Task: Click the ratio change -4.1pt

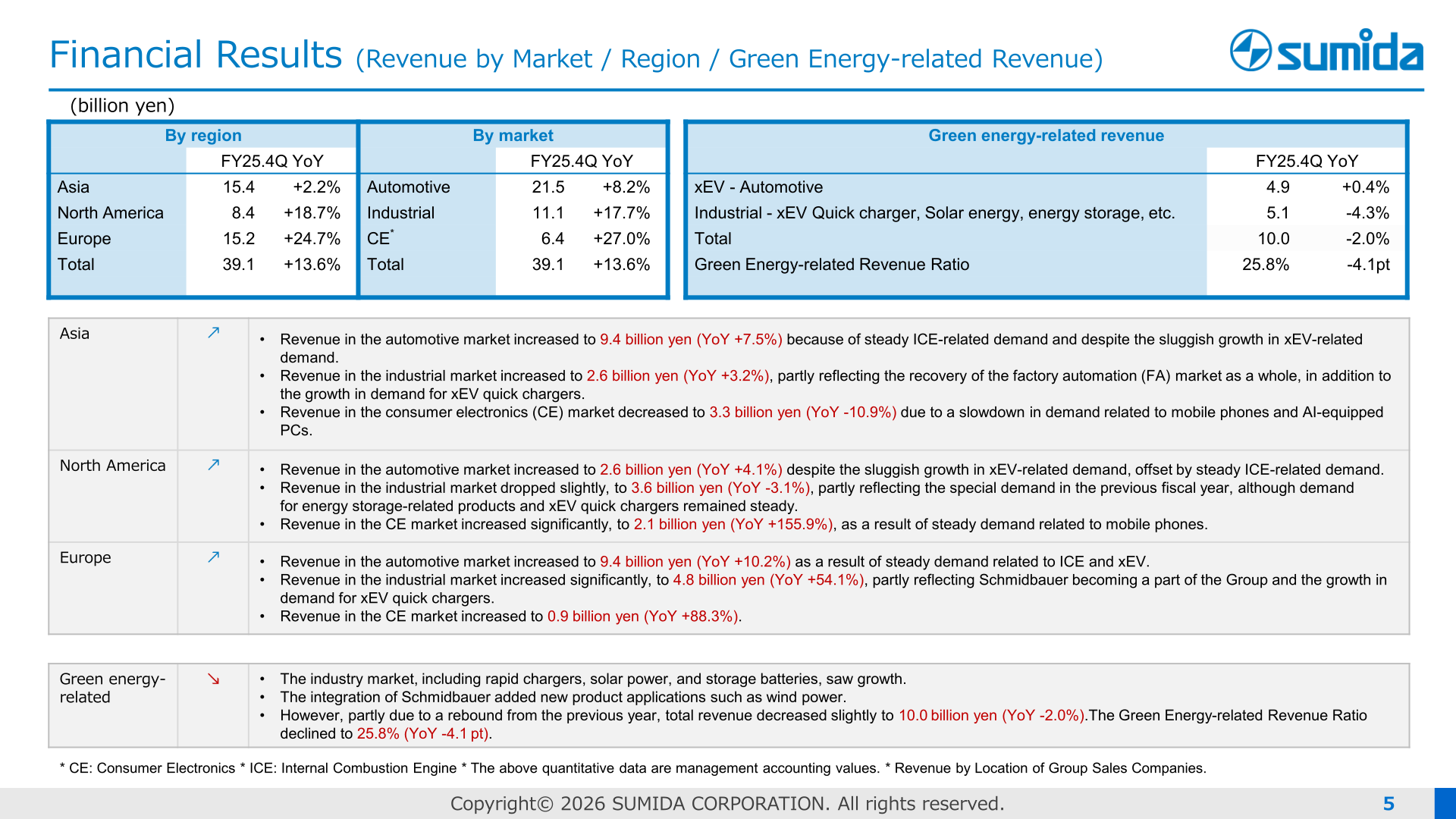Action: [x=1369, y=265]
